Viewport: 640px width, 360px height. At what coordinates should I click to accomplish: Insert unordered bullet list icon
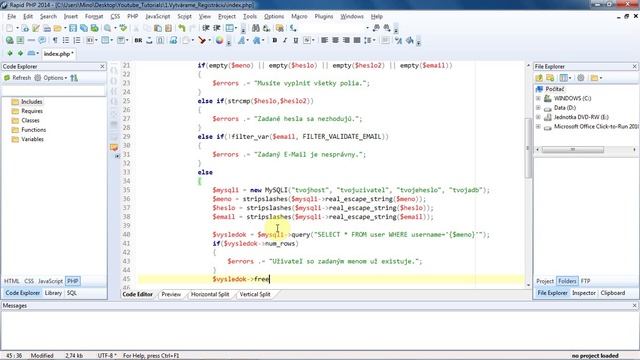coord(66,40)
